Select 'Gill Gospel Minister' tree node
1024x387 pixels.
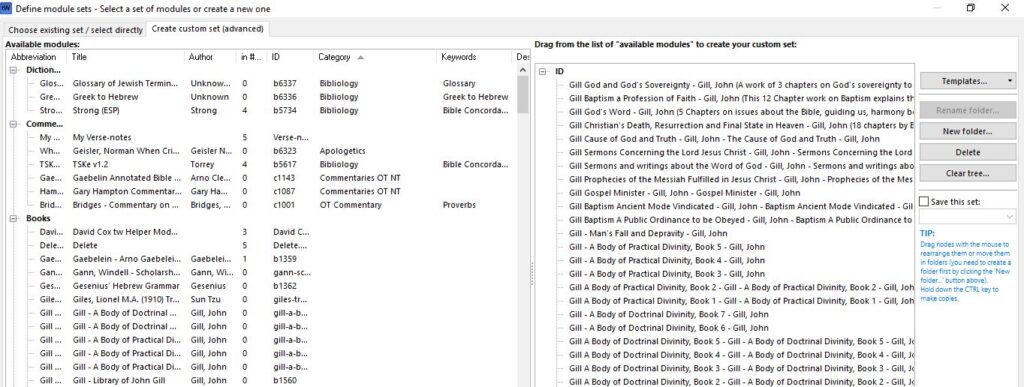tap(684, 193)
